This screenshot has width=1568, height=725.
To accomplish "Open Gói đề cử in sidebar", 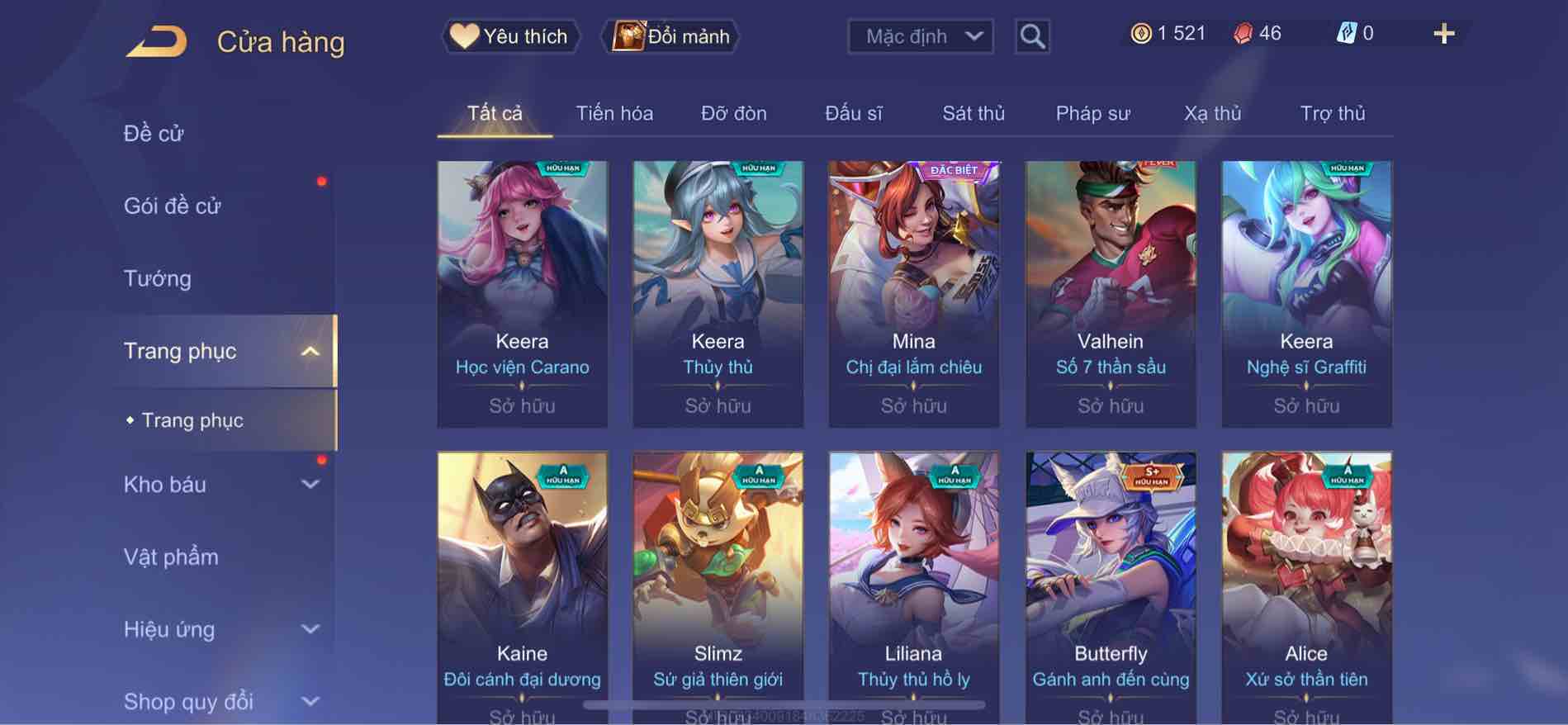I will [173, 206].
